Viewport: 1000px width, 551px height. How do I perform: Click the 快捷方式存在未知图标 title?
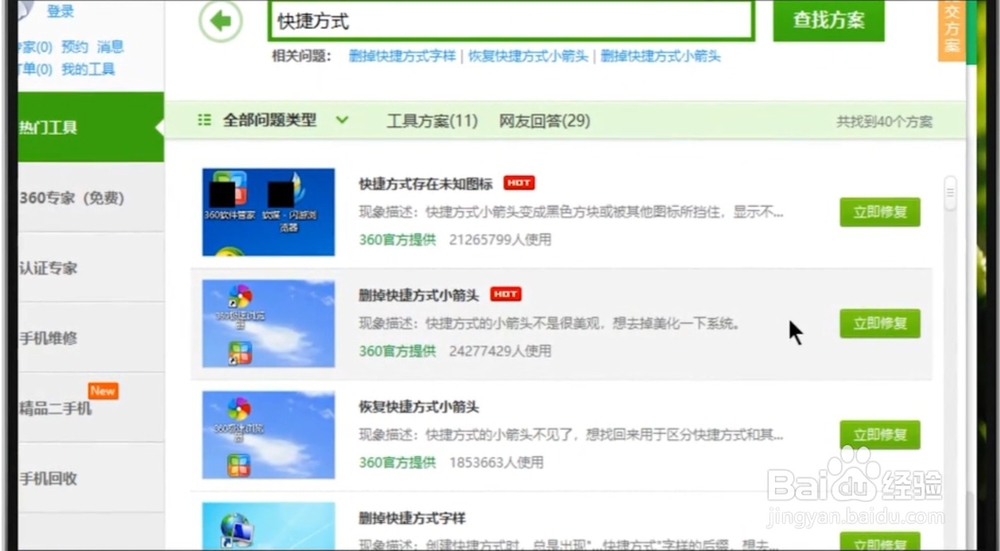click(426, 184)
